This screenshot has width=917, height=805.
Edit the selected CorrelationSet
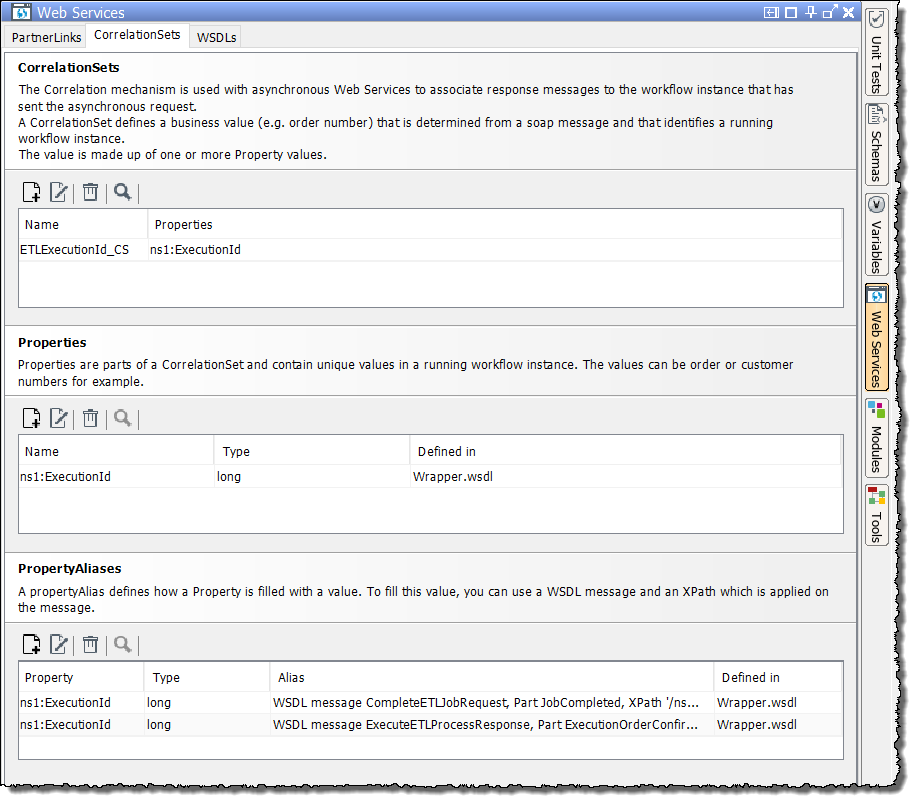click(59, 192)
